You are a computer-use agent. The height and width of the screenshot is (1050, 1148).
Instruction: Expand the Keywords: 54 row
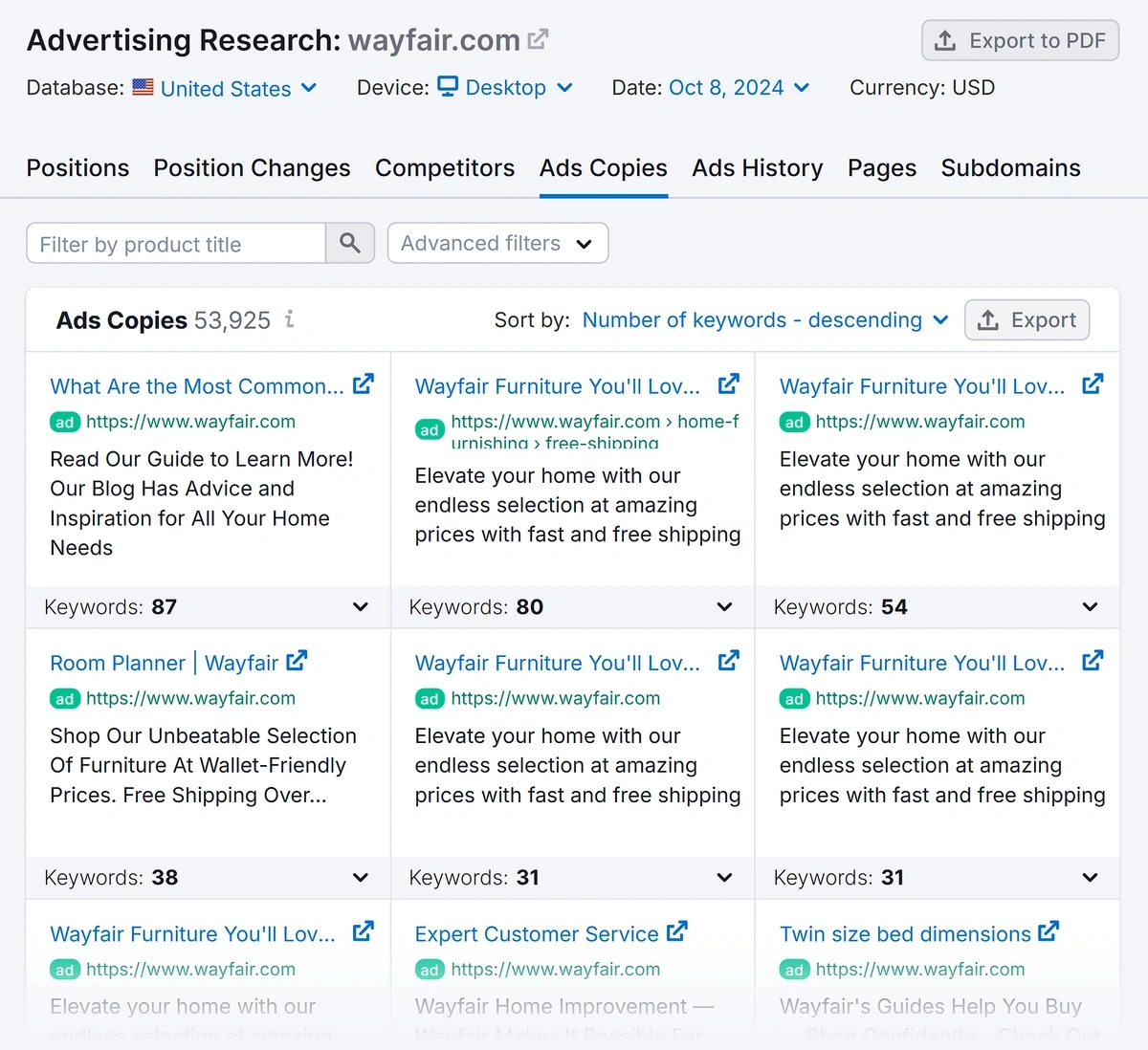pos(937,607)
